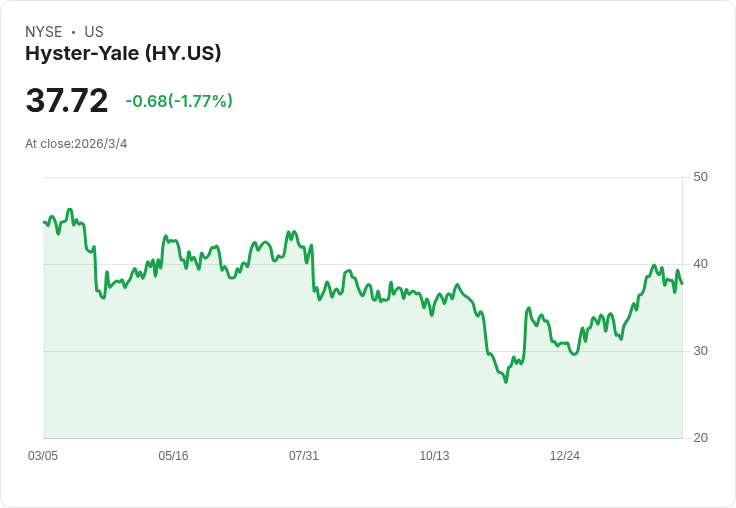Select the 12/24 date on x-axis
This screenshot has width=736, height=508.
pos(565,456)
